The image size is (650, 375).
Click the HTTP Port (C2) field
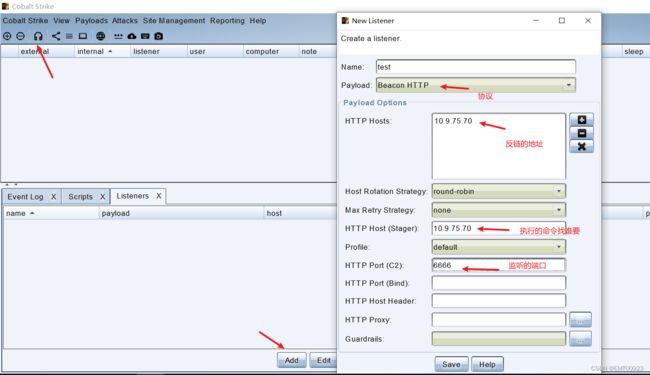tap(498, 265)
